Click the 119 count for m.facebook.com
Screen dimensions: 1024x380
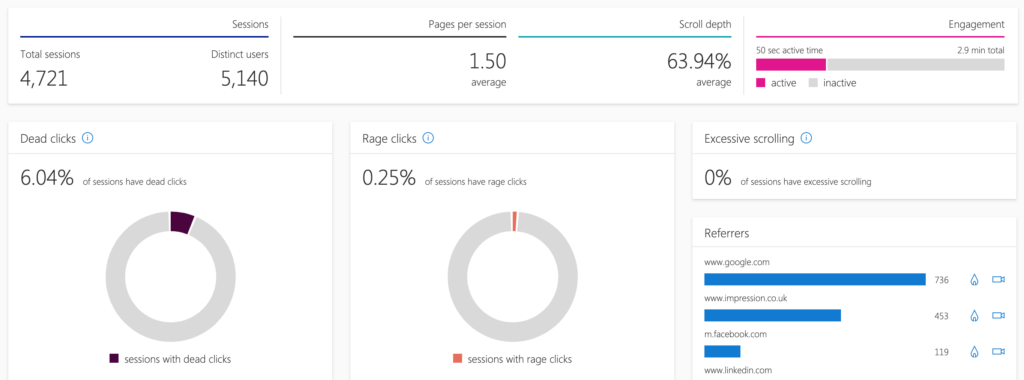point(941,352)
